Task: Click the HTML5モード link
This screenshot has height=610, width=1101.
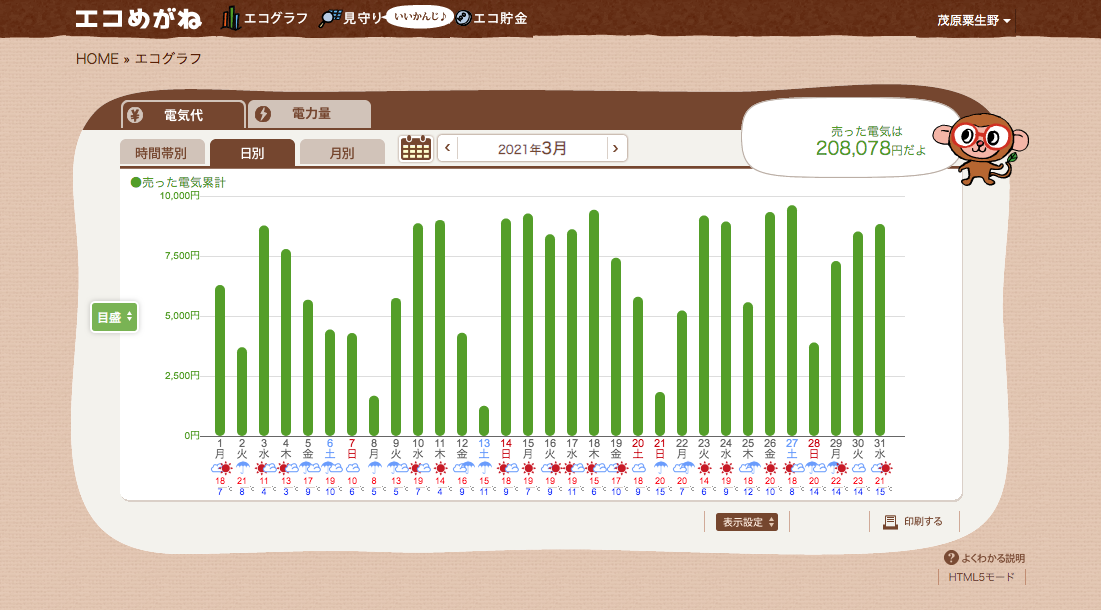Action: point(982,577)
